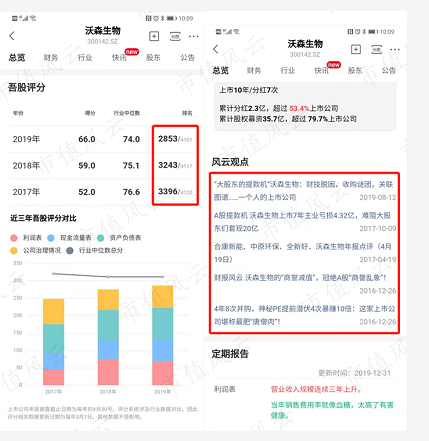
Task: Toggle 现金流量表 legend swatch
Action: [x=51, y=238]
